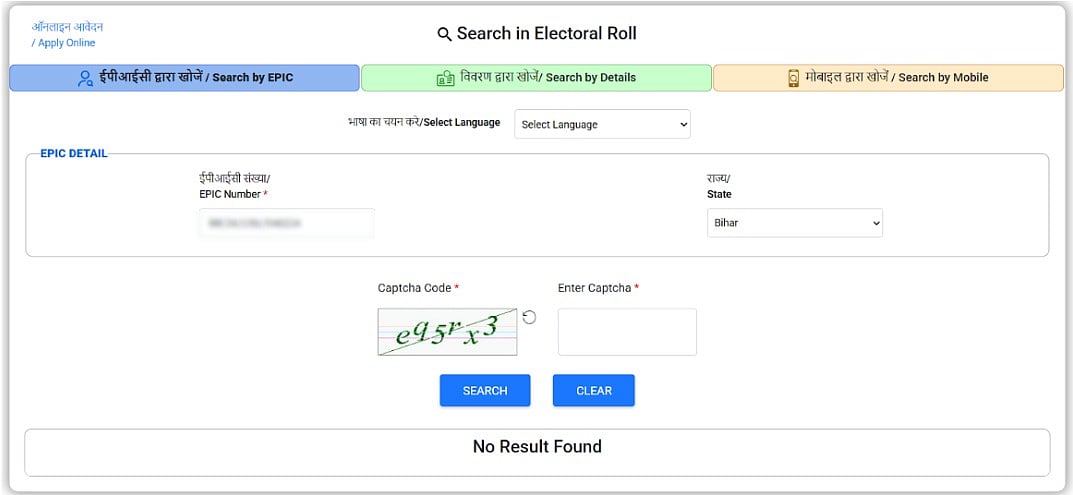Click into the Enter Captcha text box
1073x495 pixels.
[x=627, y=332]
